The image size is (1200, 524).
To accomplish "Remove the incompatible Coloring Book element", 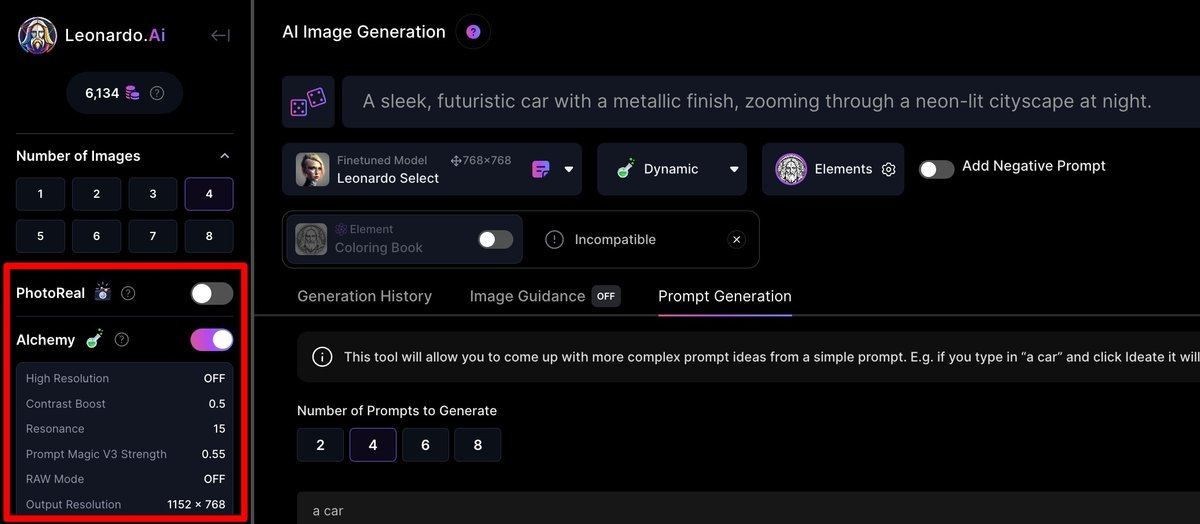I will point(736,240).
